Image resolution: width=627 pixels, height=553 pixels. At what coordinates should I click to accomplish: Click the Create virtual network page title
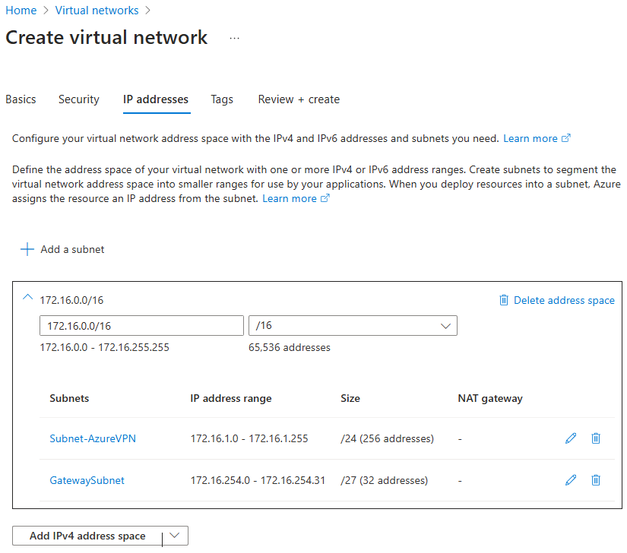point(106,38)
